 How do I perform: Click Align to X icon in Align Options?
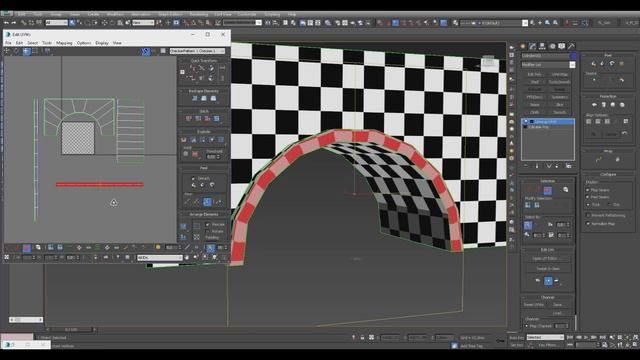click(x=589, y=122)
